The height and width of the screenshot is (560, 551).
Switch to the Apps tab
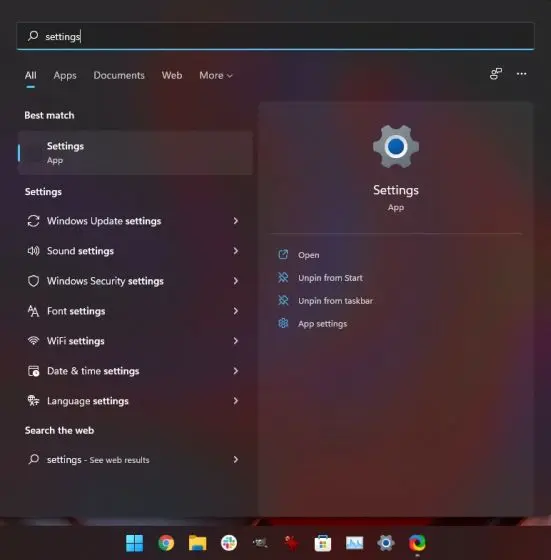click(x=65, y=75)
